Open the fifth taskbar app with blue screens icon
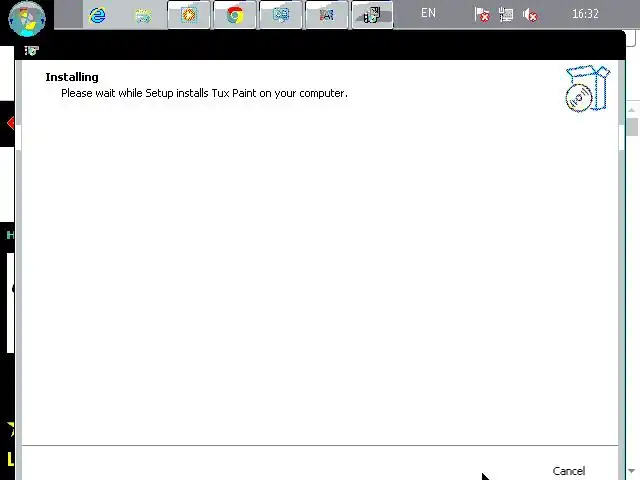The height and width of the screenshot is (480, 640). click(281, 15)
